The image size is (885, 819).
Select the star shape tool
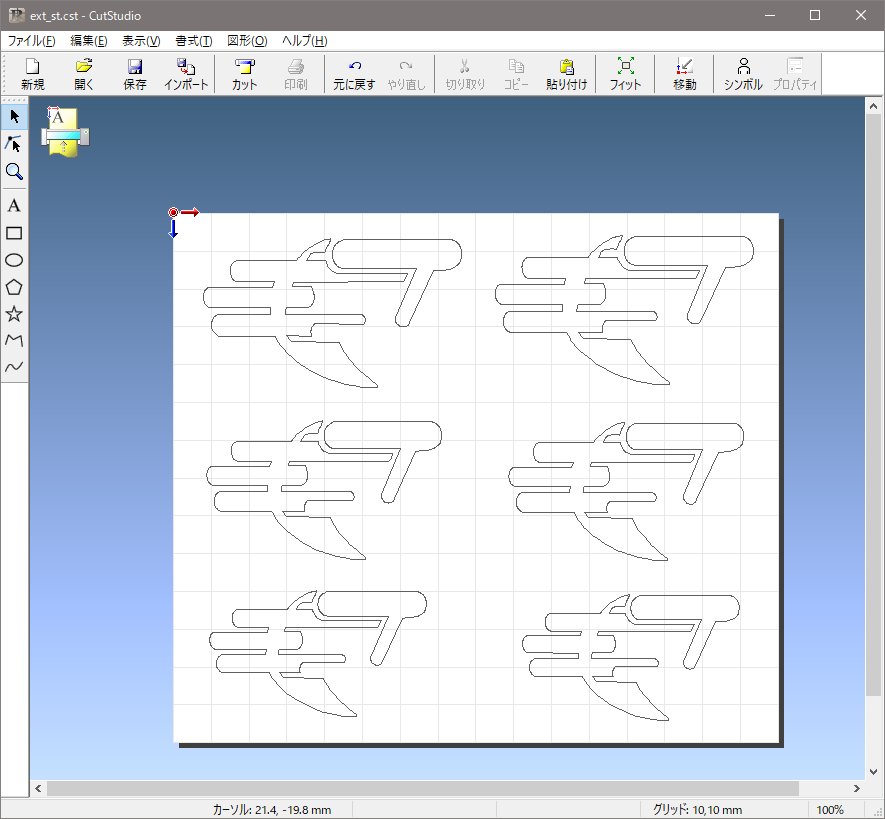[14, 314]
